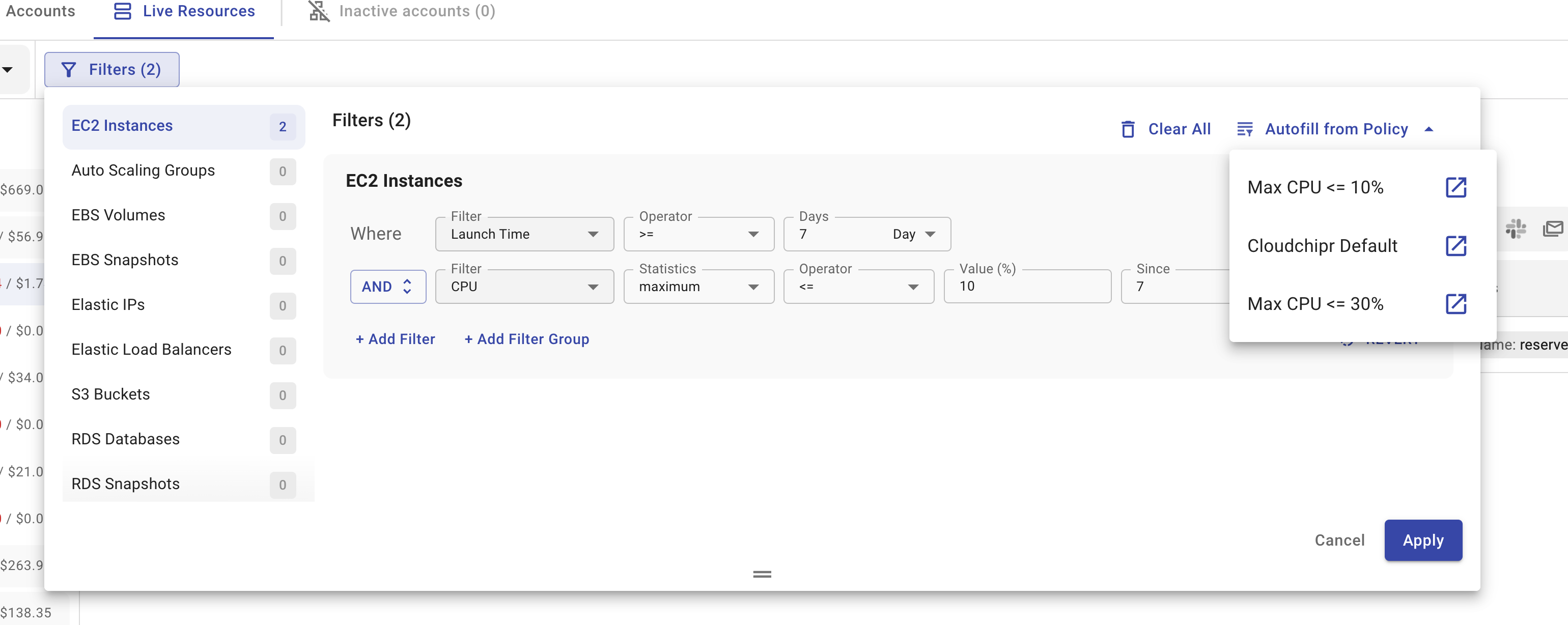Screen dimensions: 1568x625
Task: Choose Max CPU <= 30% policy
Action: tap(1315, 304)
